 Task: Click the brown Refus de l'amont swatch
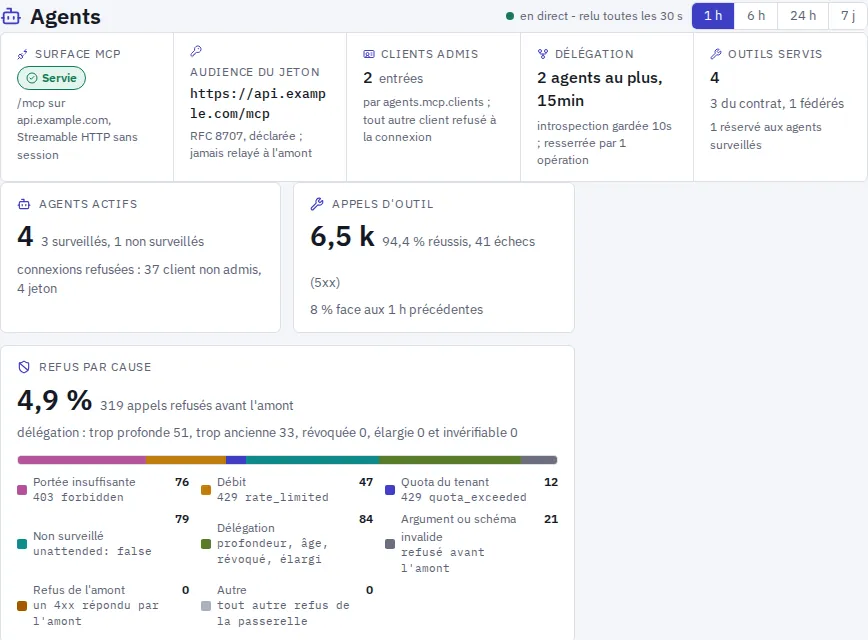click(x=22, y=606)
